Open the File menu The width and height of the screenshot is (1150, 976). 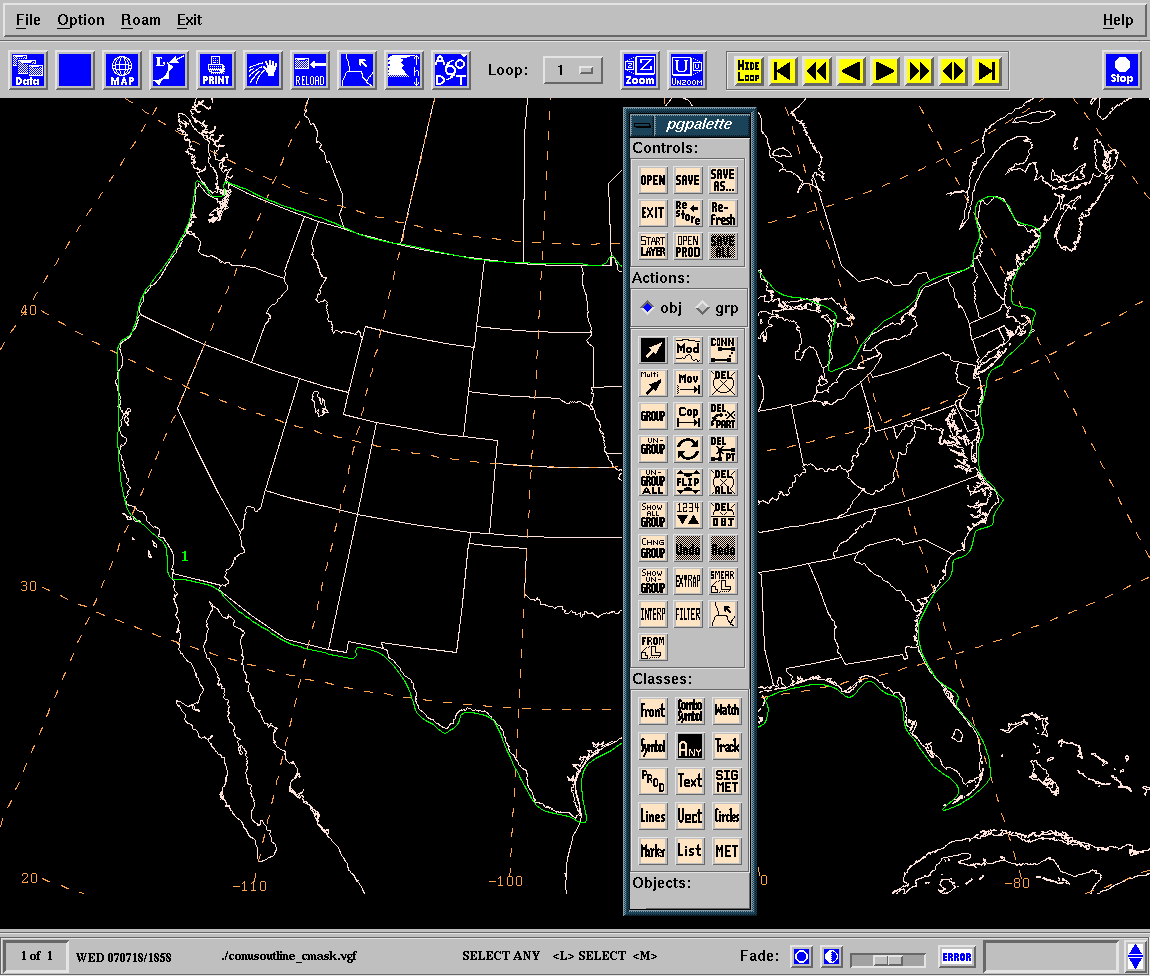click(x=29, y=20)
